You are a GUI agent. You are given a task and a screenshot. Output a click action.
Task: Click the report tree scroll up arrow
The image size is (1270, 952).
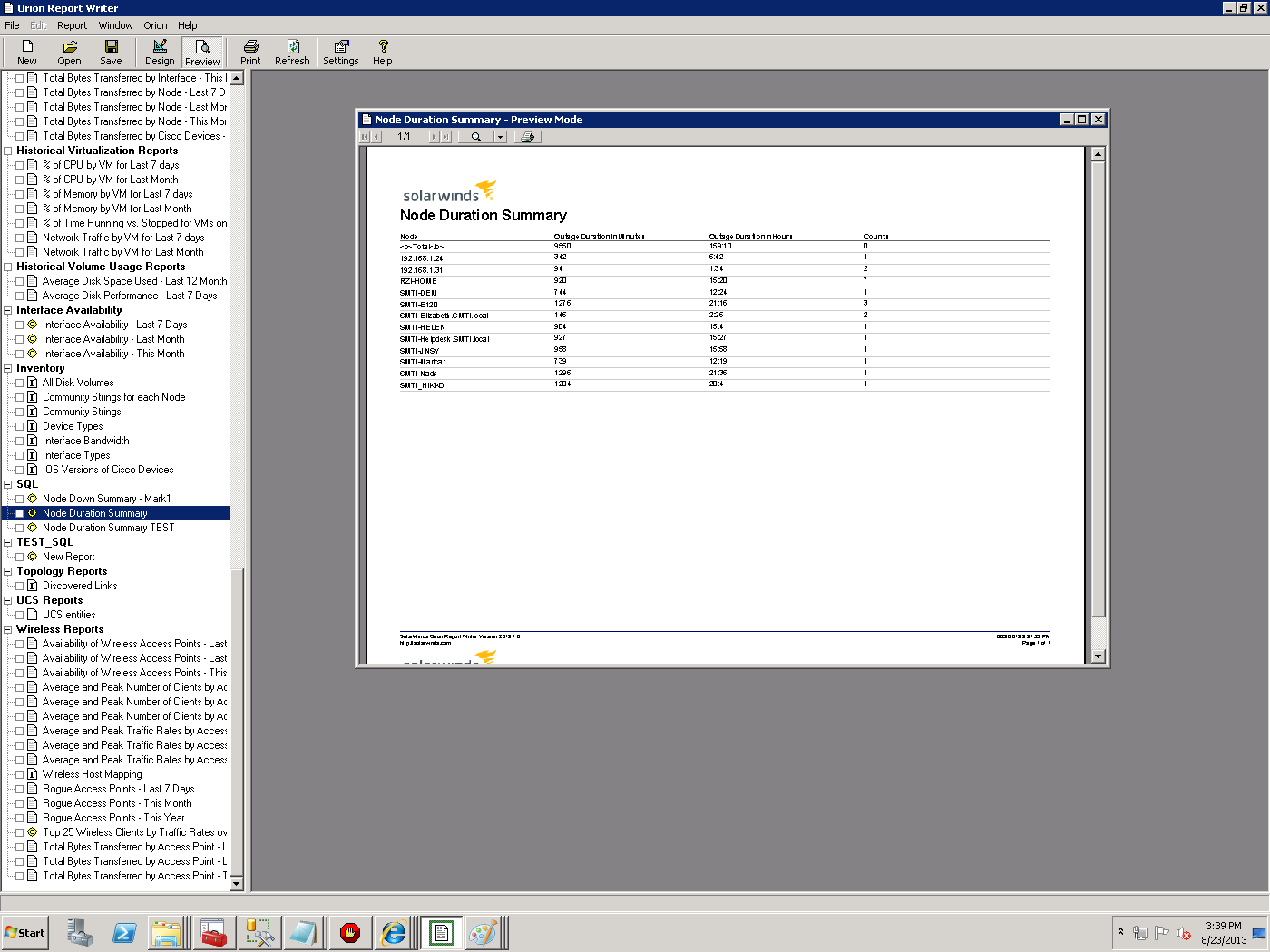237,78
